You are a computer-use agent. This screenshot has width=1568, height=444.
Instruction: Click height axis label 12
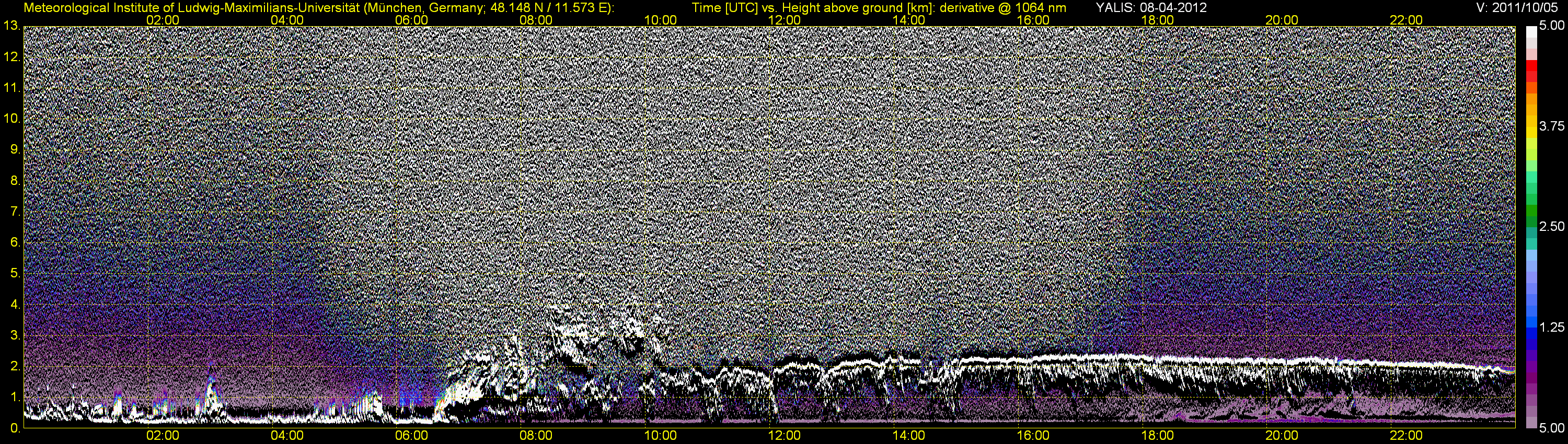[x=11, y=57]
